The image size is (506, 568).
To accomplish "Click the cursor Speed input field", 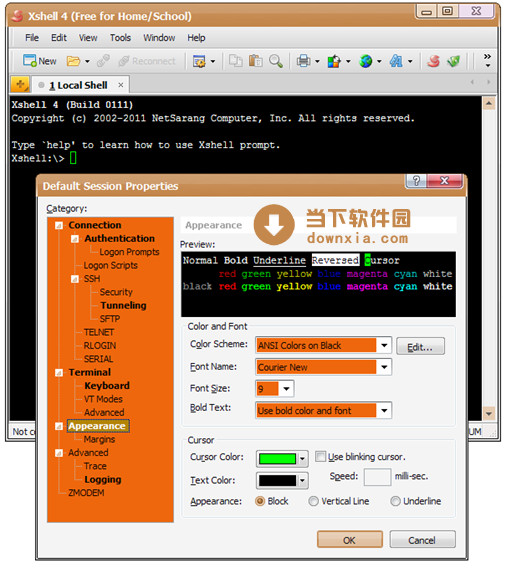I will coord(377,477).
